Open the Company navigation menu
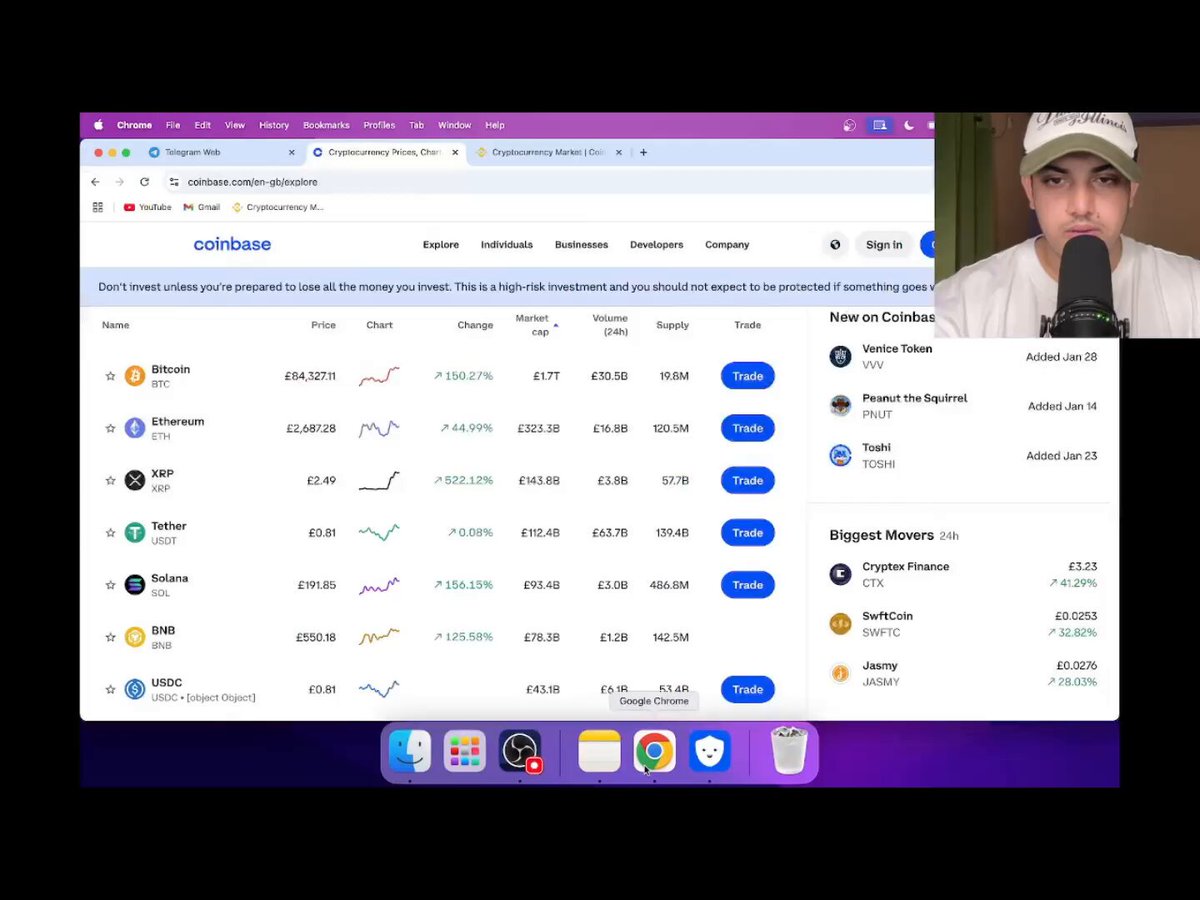 point(727,244)
